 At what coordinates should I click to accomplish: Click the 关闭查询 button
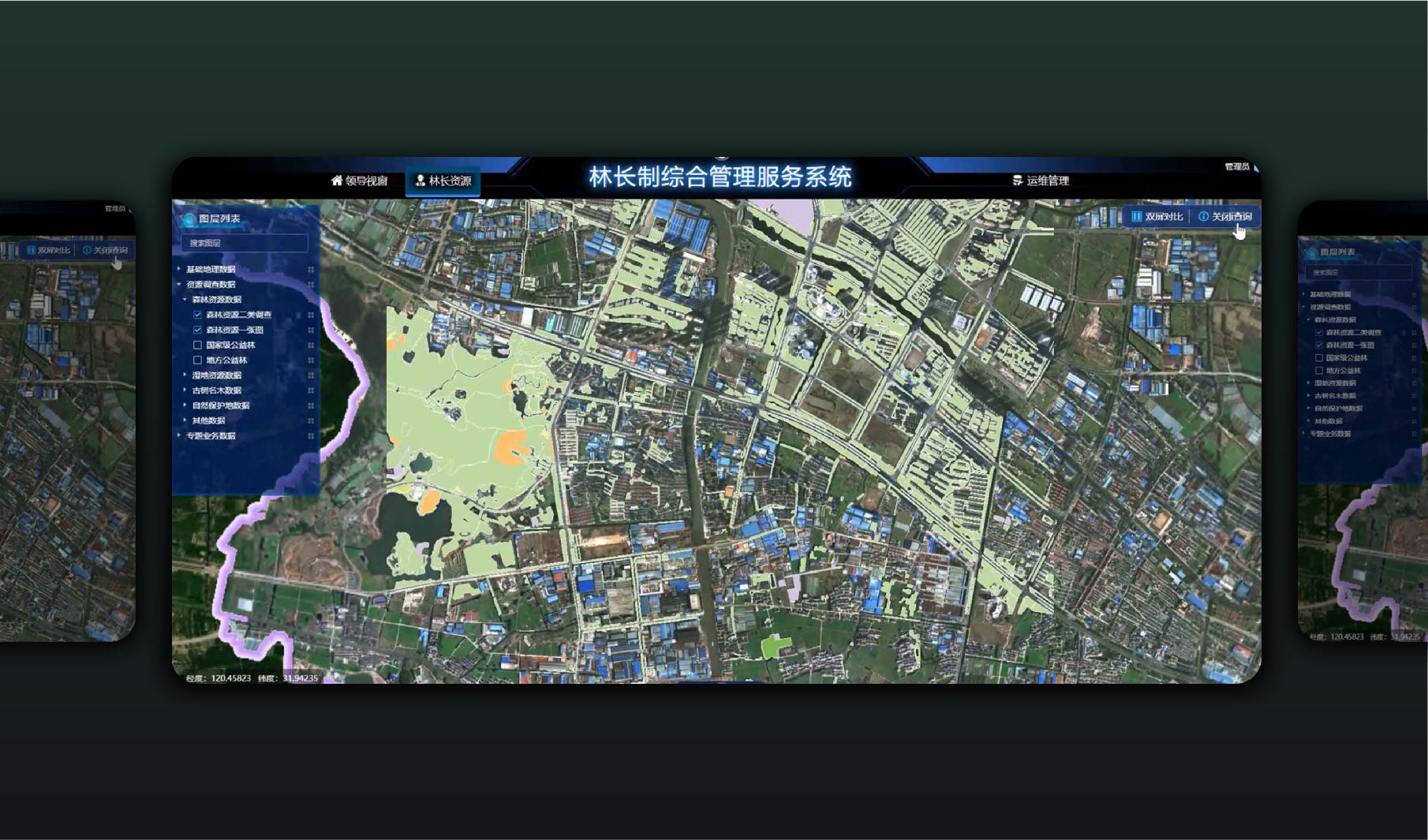pos(1224,216)
